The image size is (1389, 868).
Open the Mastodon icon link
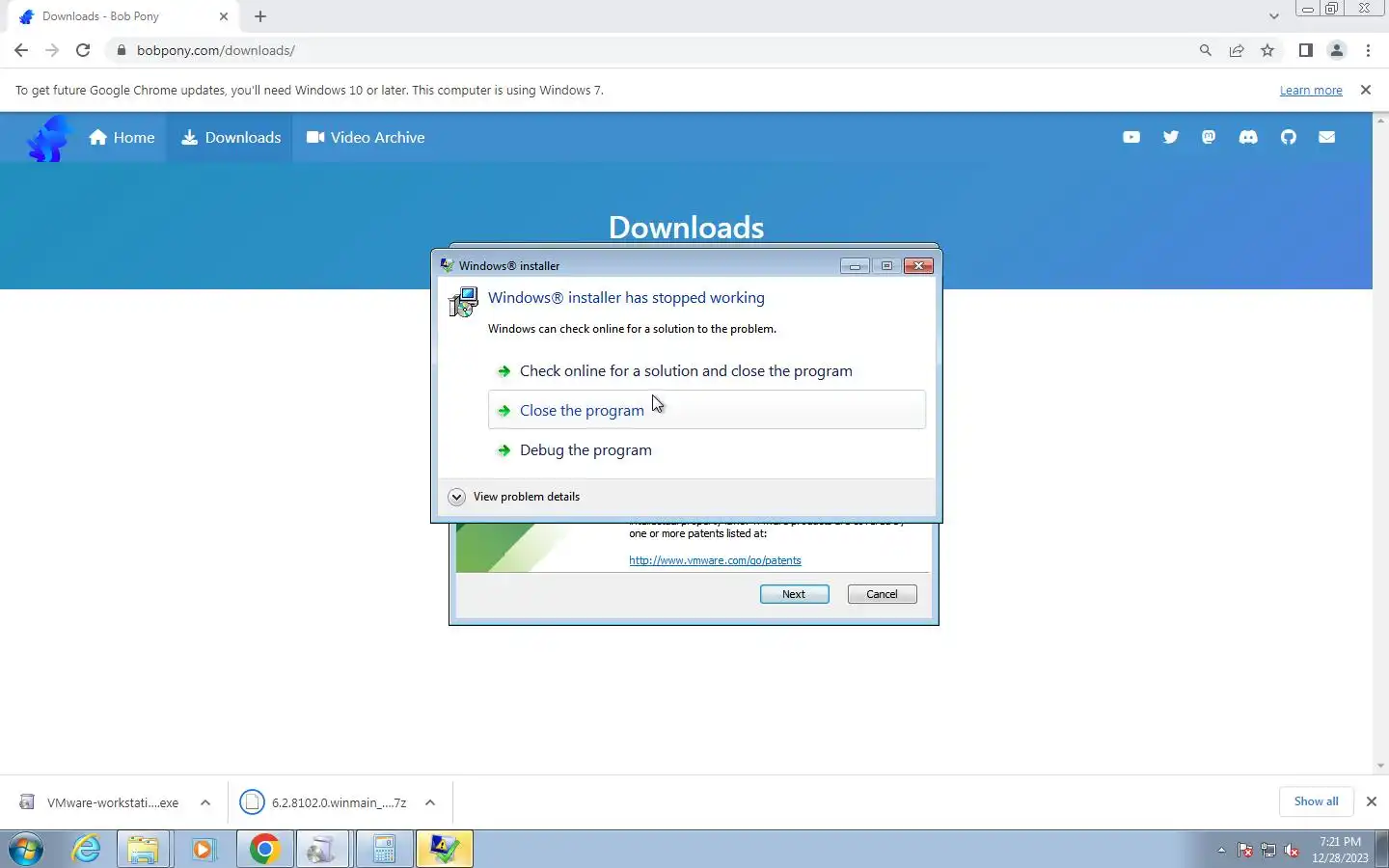click(x=1209, y=137)
